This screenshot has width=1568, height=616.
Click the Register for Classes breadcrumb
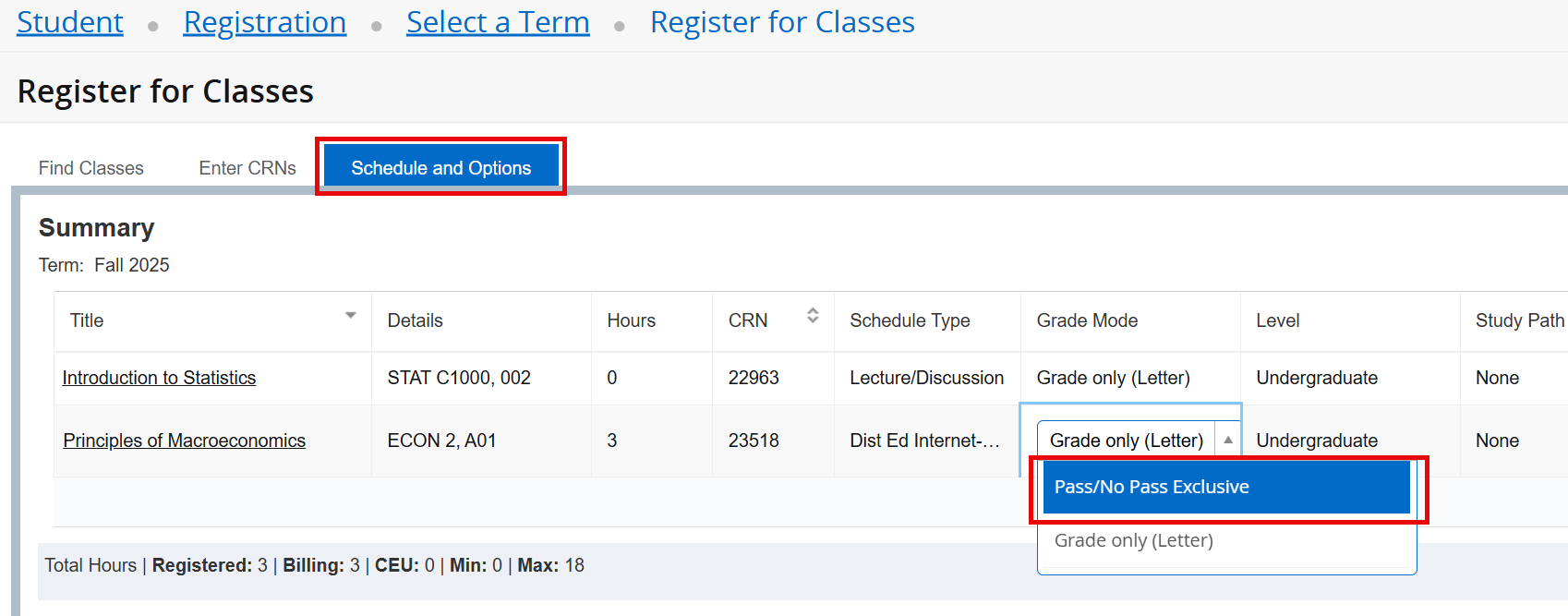(782, 22)
